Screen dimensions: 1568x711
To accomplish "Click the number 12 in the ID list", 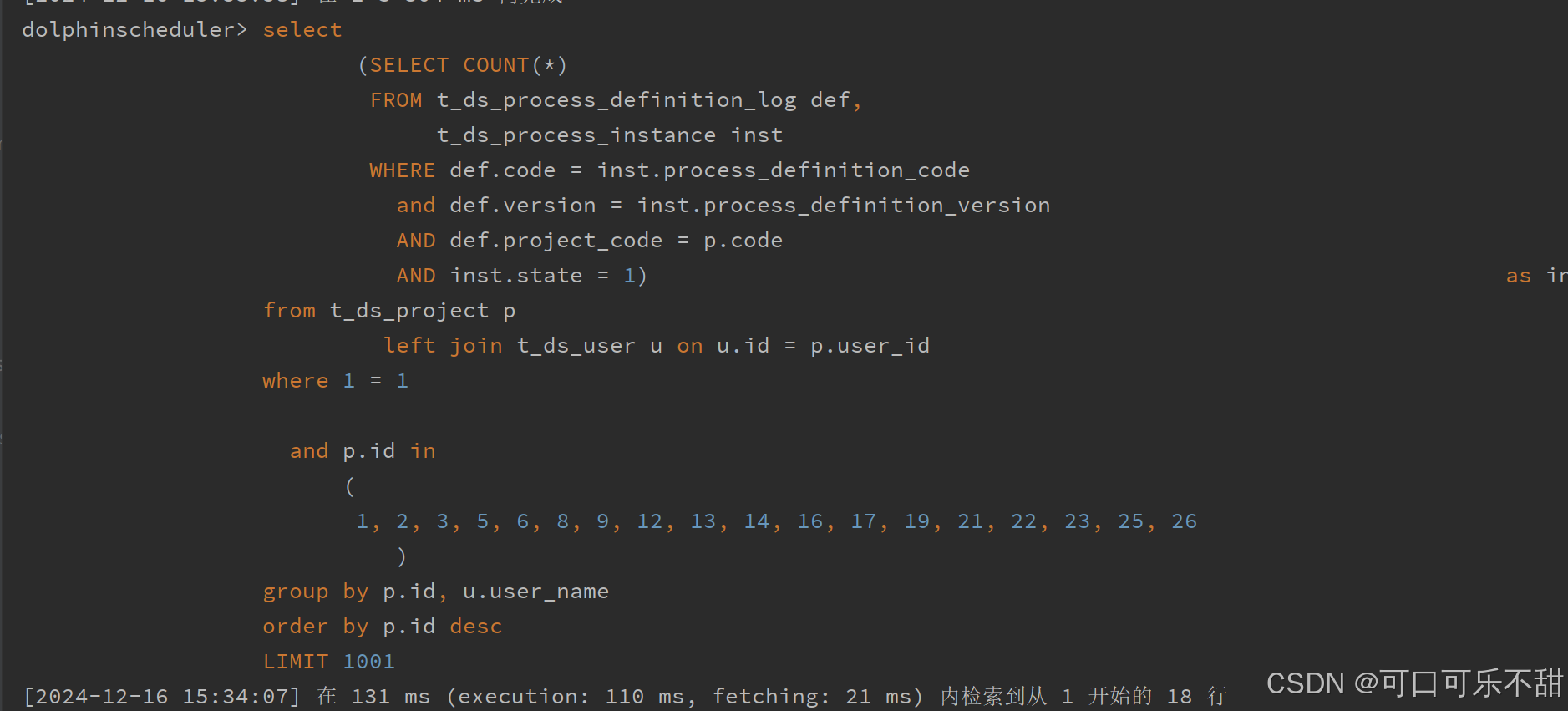I will pos(649,521).
